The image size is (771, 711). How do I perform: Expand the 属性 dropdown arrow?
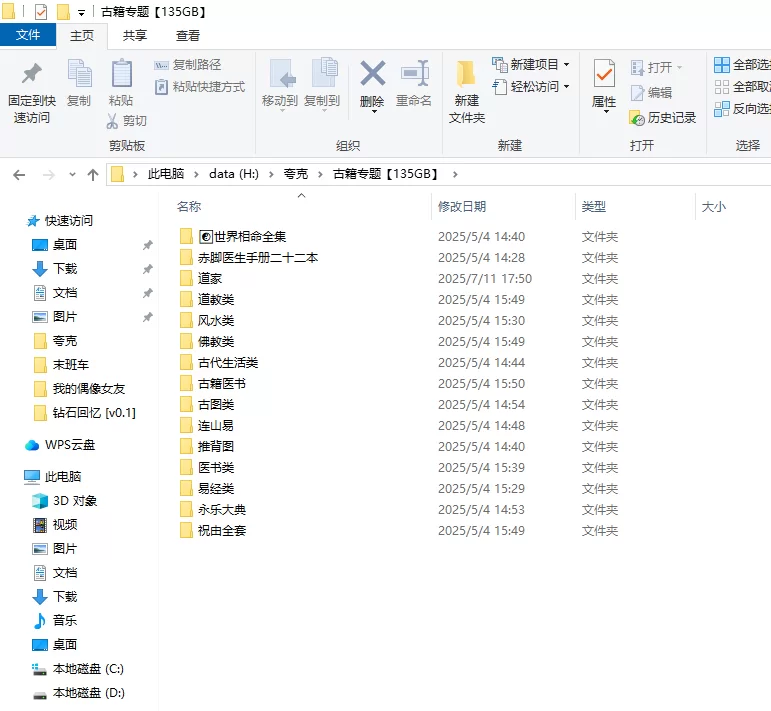point(606,112)
